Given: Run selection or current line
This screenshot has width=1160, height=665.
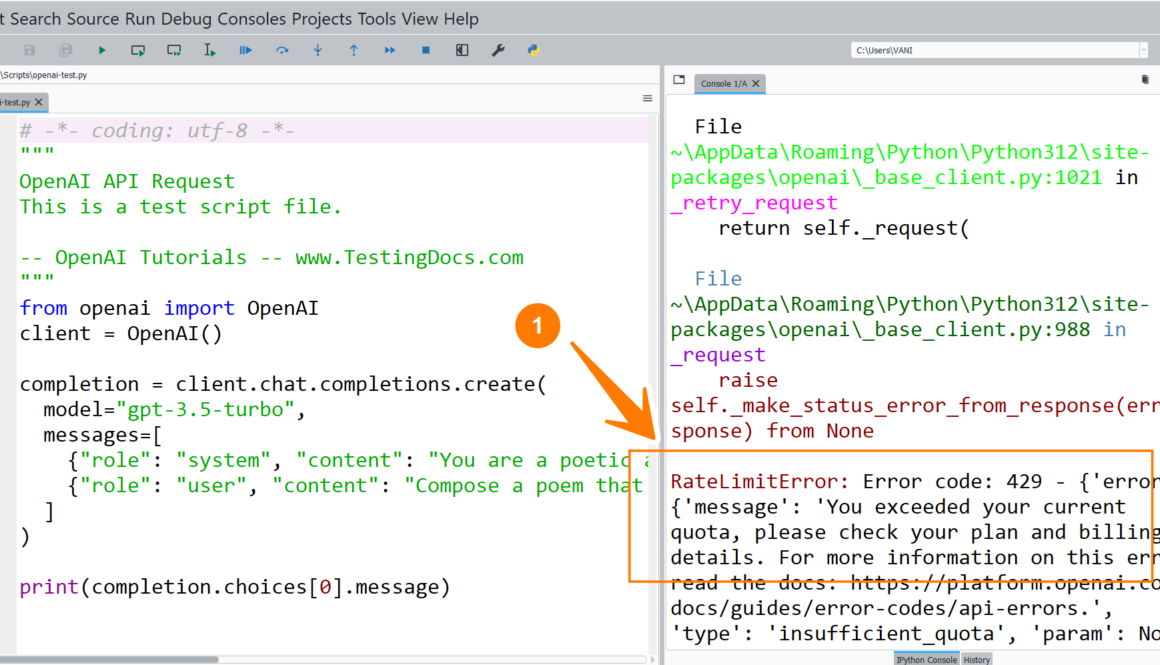Looking at the screenshot, I should pyautogui.click(x=210, y=50).
